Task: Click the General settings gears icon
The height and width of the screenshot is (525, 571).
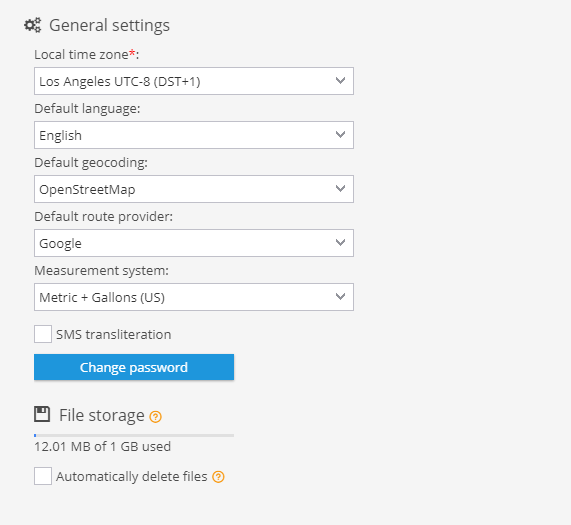Action: (x=33, y=25)
